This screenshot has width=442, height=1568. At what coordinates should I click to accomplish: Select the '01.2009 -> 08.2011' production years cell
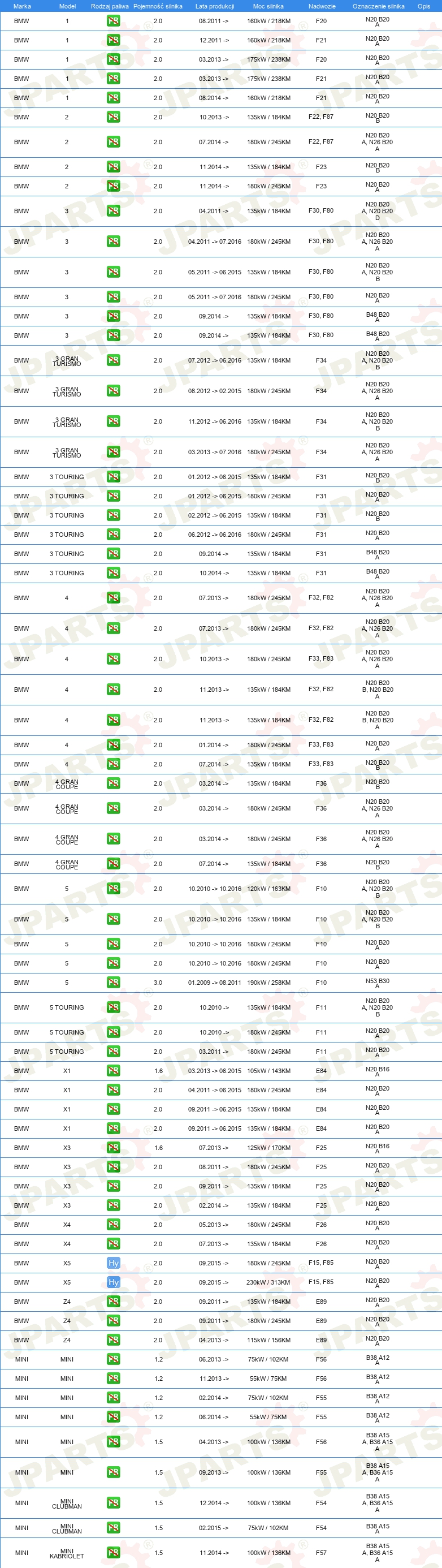coord(215,983)
